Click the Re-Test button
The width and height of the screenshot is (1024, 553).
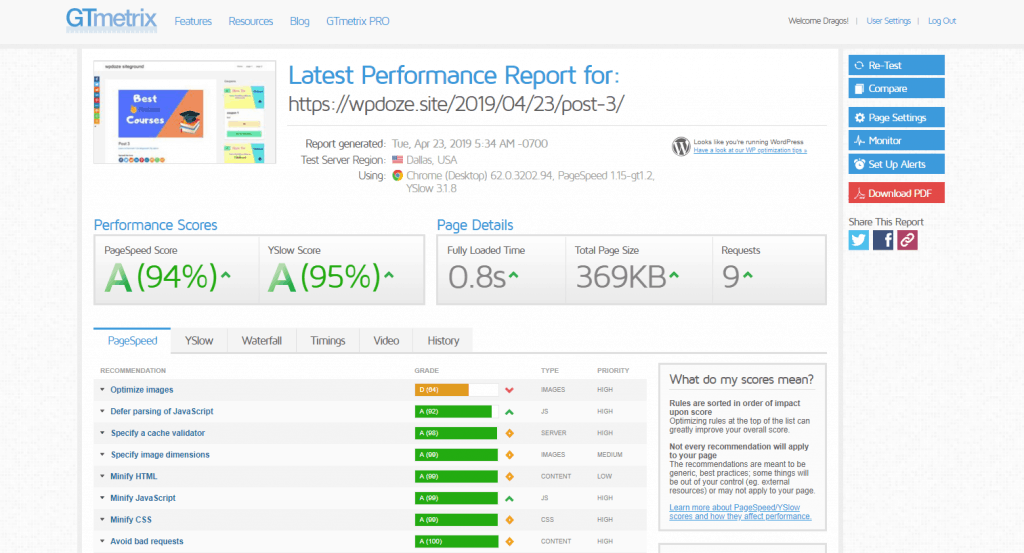(x=896, y=65)
